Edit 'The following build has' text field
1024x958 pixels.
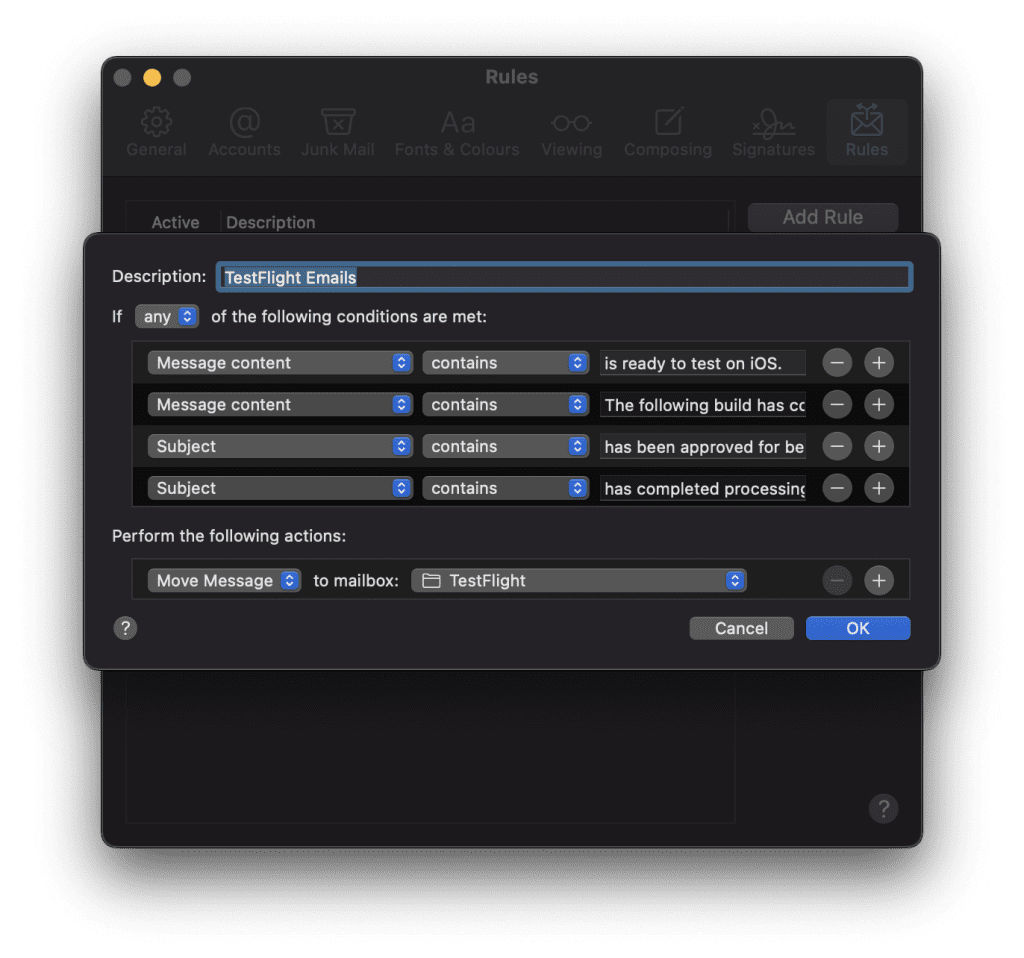pyautogui.click(x=703, y=405)
